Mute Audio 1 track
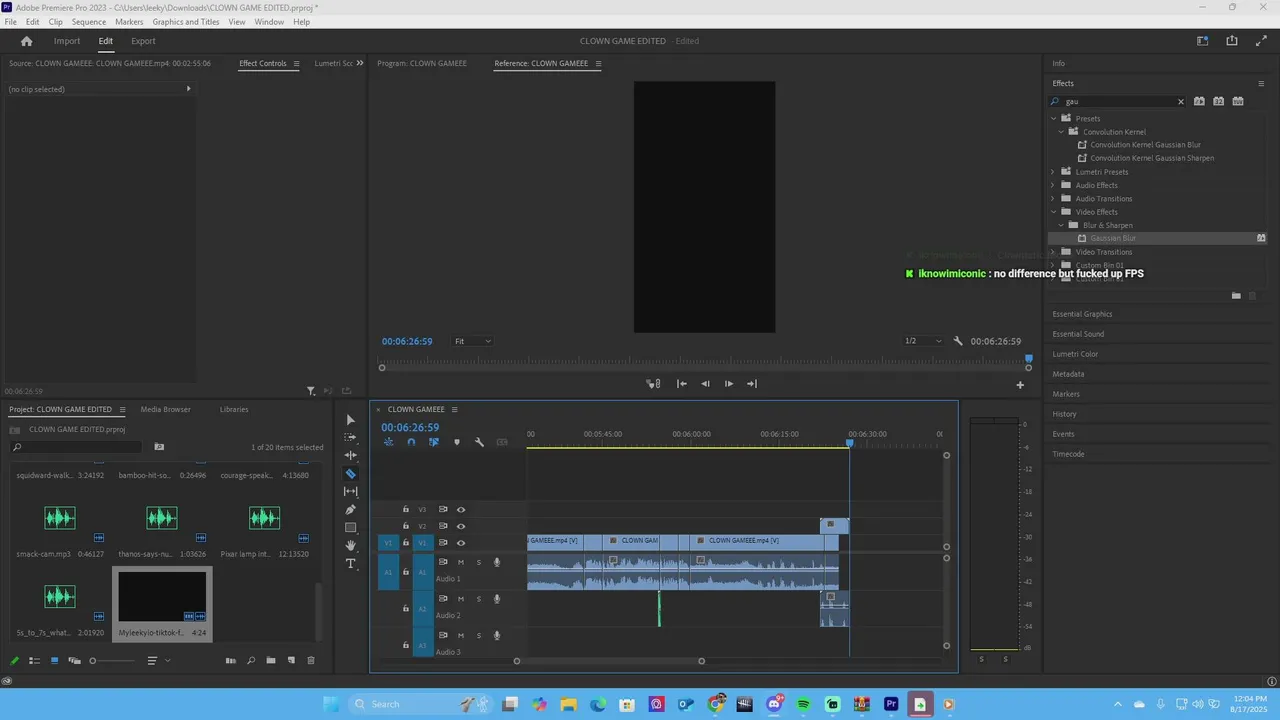The width and height of the screenshot is (1280, 720). click(461, 562)
